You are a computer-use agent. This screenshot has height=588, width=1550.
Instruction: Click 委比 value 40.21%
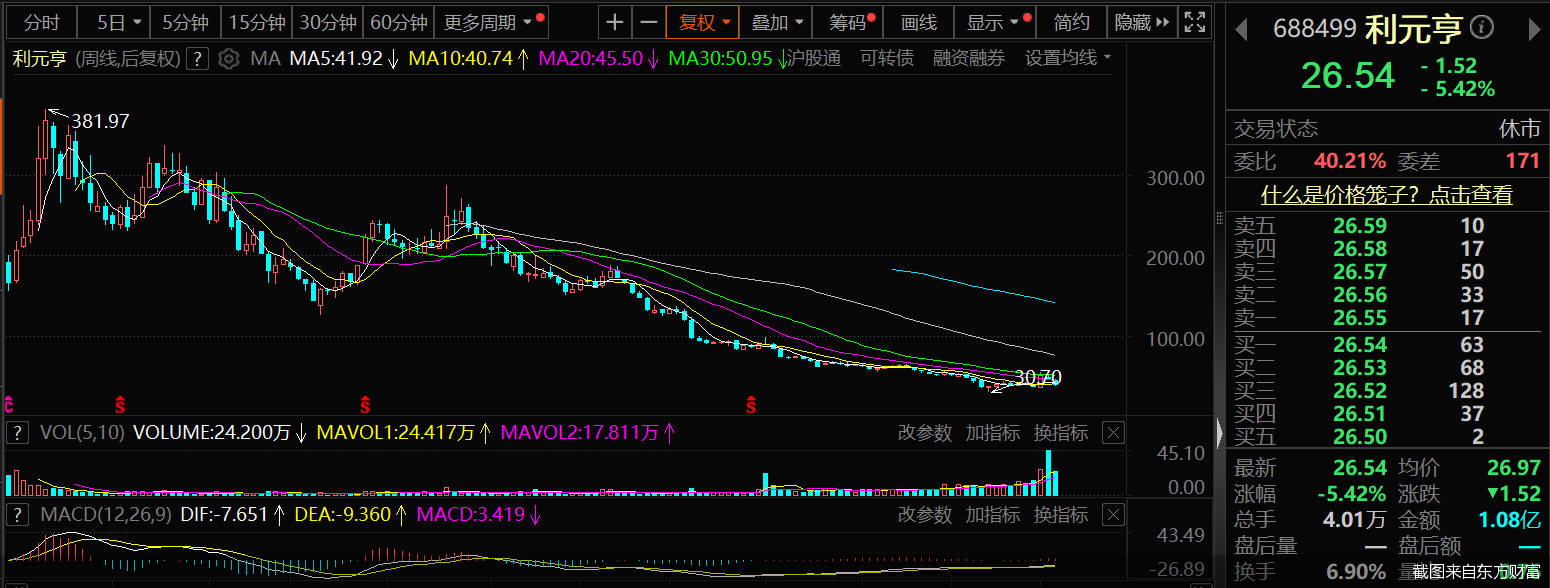click(1350, 160)
